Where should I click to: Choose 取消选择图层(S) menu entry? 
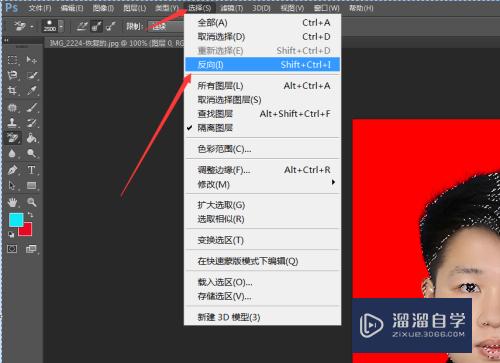(262, 100)
